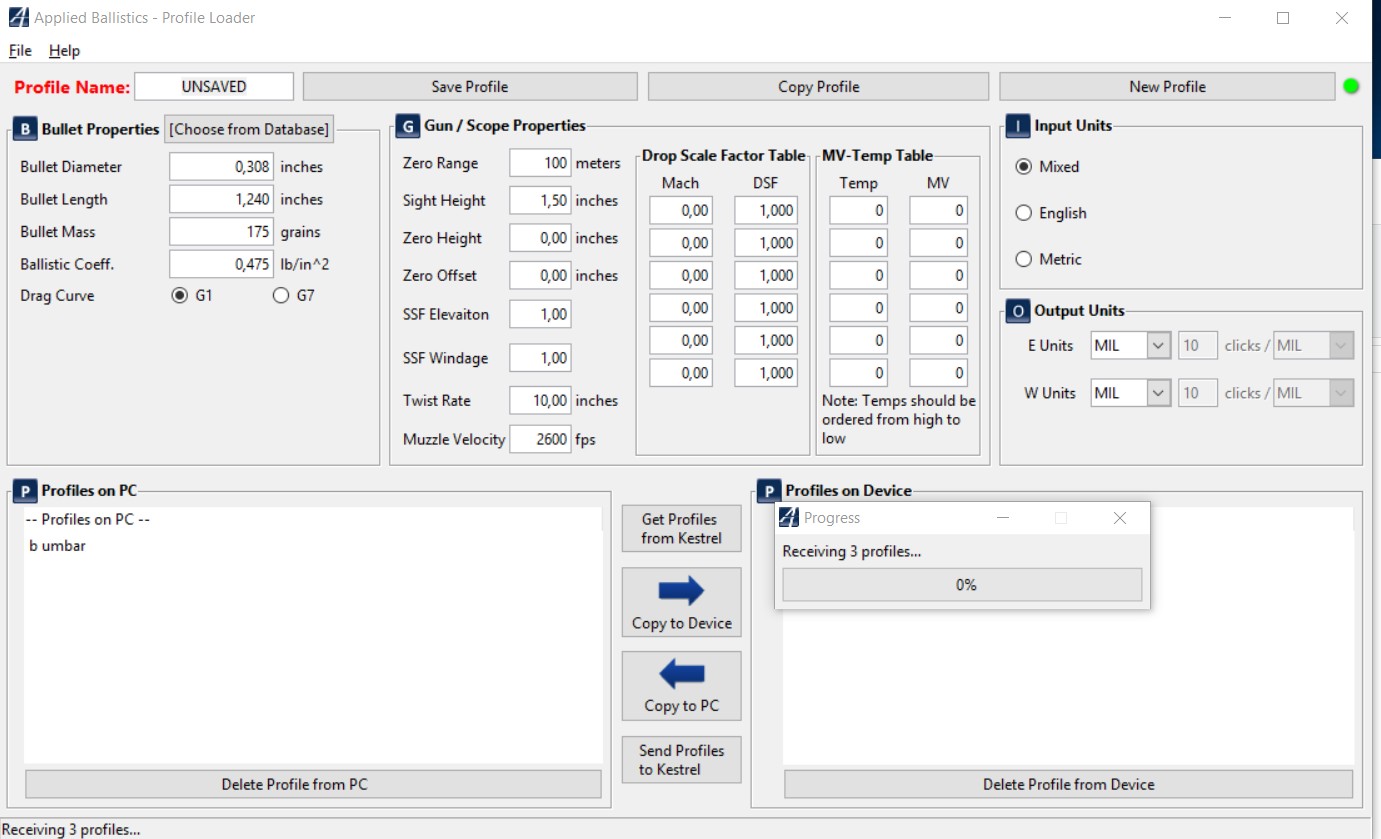
Task: Open the File menu
Action: coord(20,50)
